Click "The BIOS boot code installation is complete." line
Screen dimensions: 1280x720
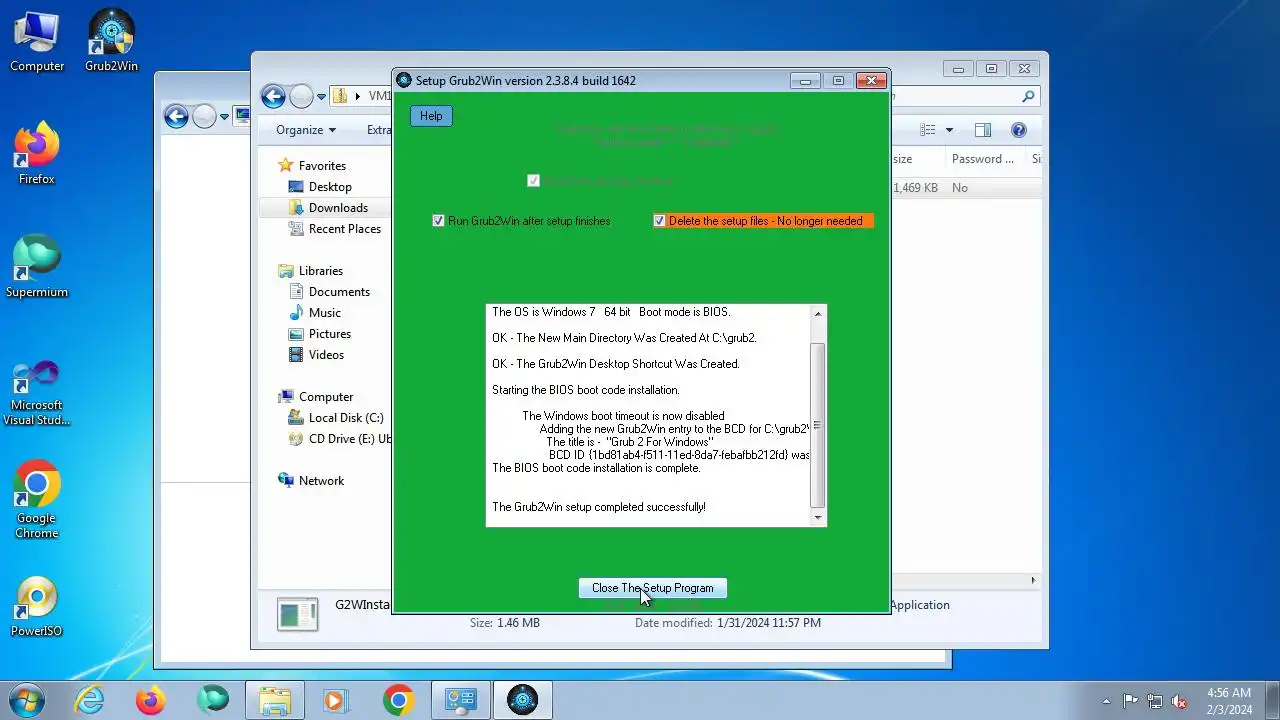[x=596, y=468]
